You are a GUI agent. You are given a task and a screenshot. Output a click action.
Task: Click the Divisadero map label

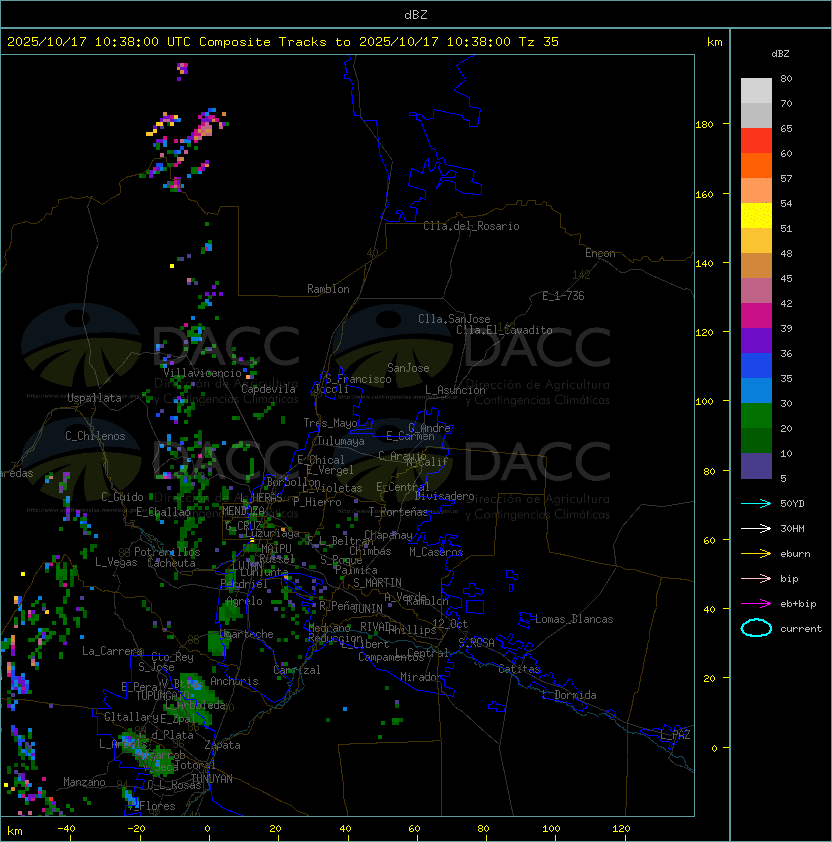[x=444, y=496]
